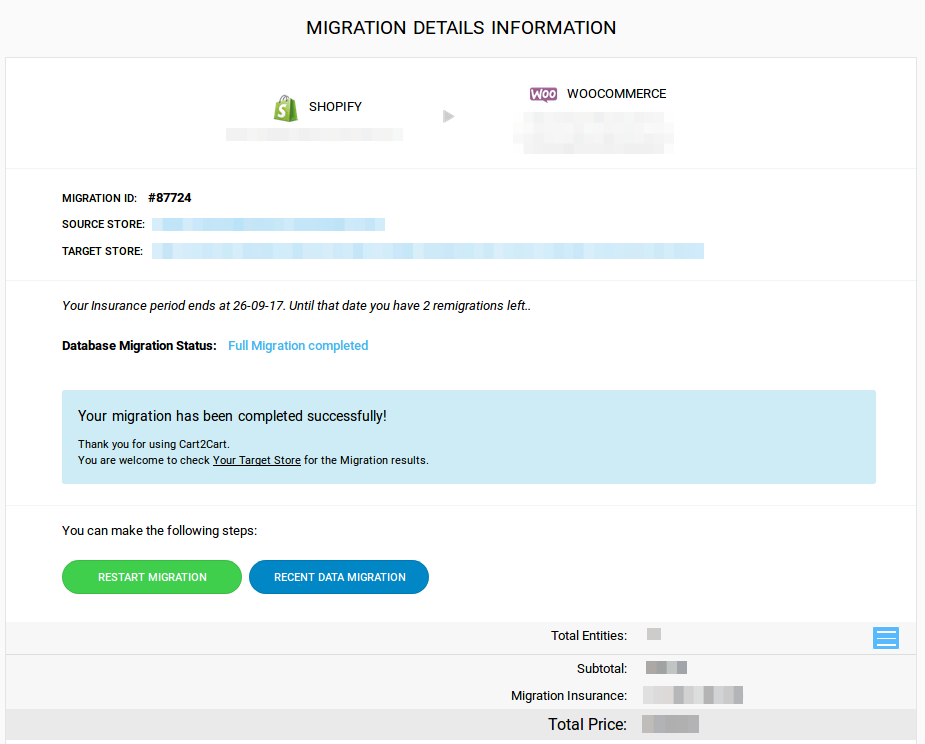Click the insurance period notice text
925x744 pixels.
[296, 306]
